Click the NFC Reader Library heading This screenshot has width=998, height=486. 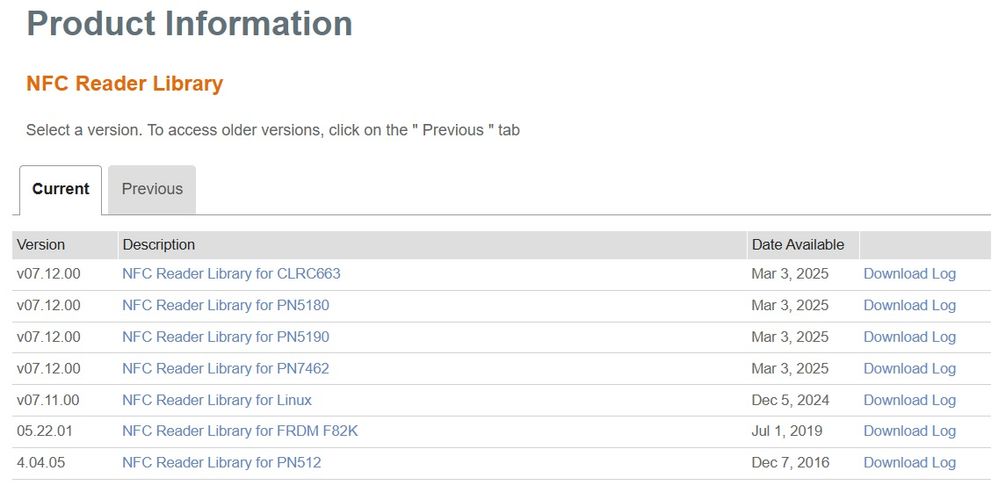tap(124, 84)
